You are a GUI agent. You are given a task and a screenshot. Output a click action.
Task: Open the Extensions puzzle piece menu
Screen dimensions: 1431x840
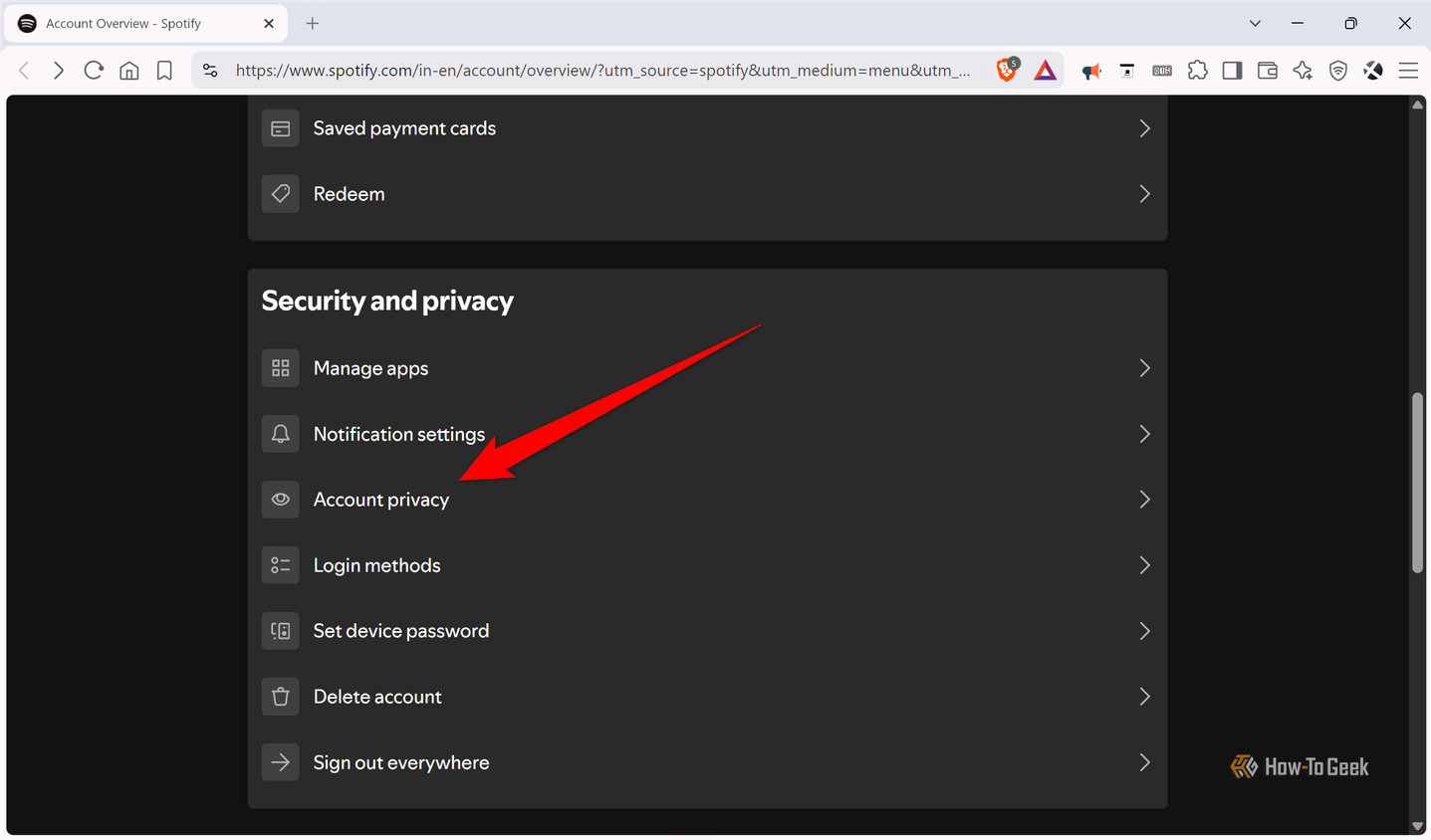tap(1197, 71)
